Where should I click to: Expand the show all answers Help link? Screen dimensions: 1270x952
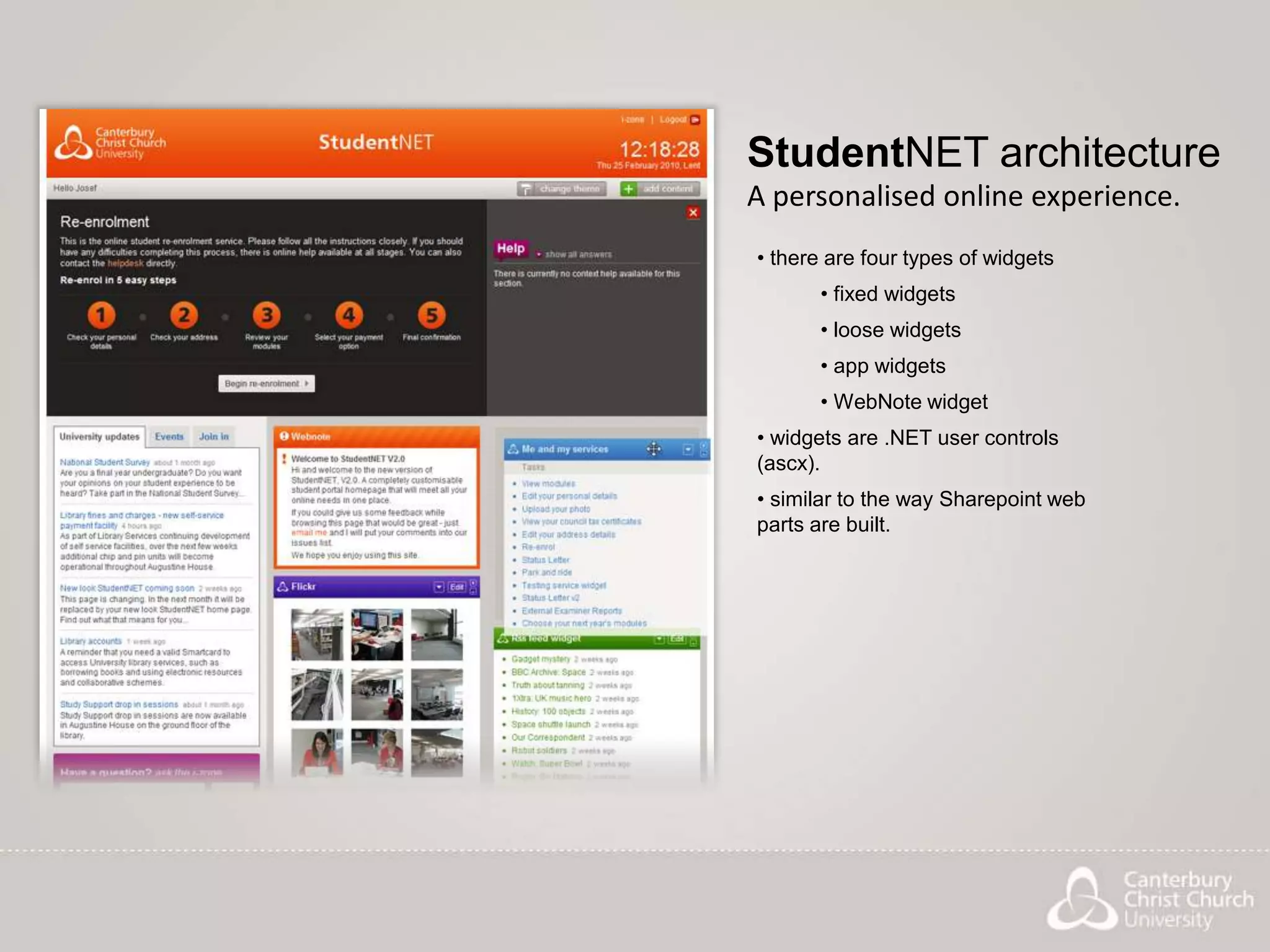pyautogui.click(x=578, y=255)
